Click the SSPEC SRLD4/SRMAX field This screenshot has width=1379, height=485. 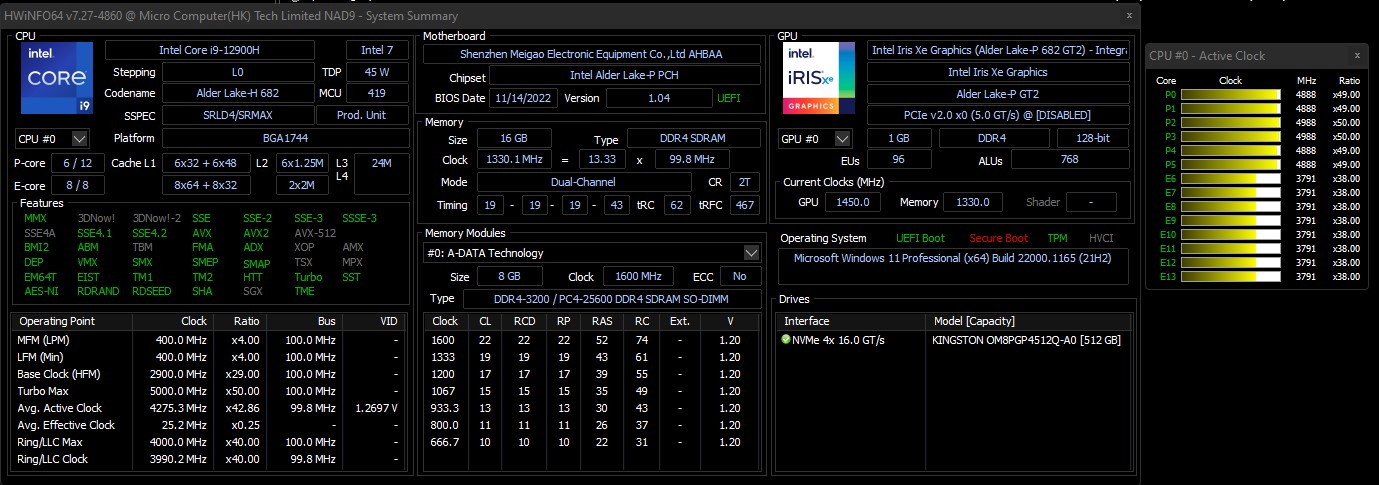point(237,115)
